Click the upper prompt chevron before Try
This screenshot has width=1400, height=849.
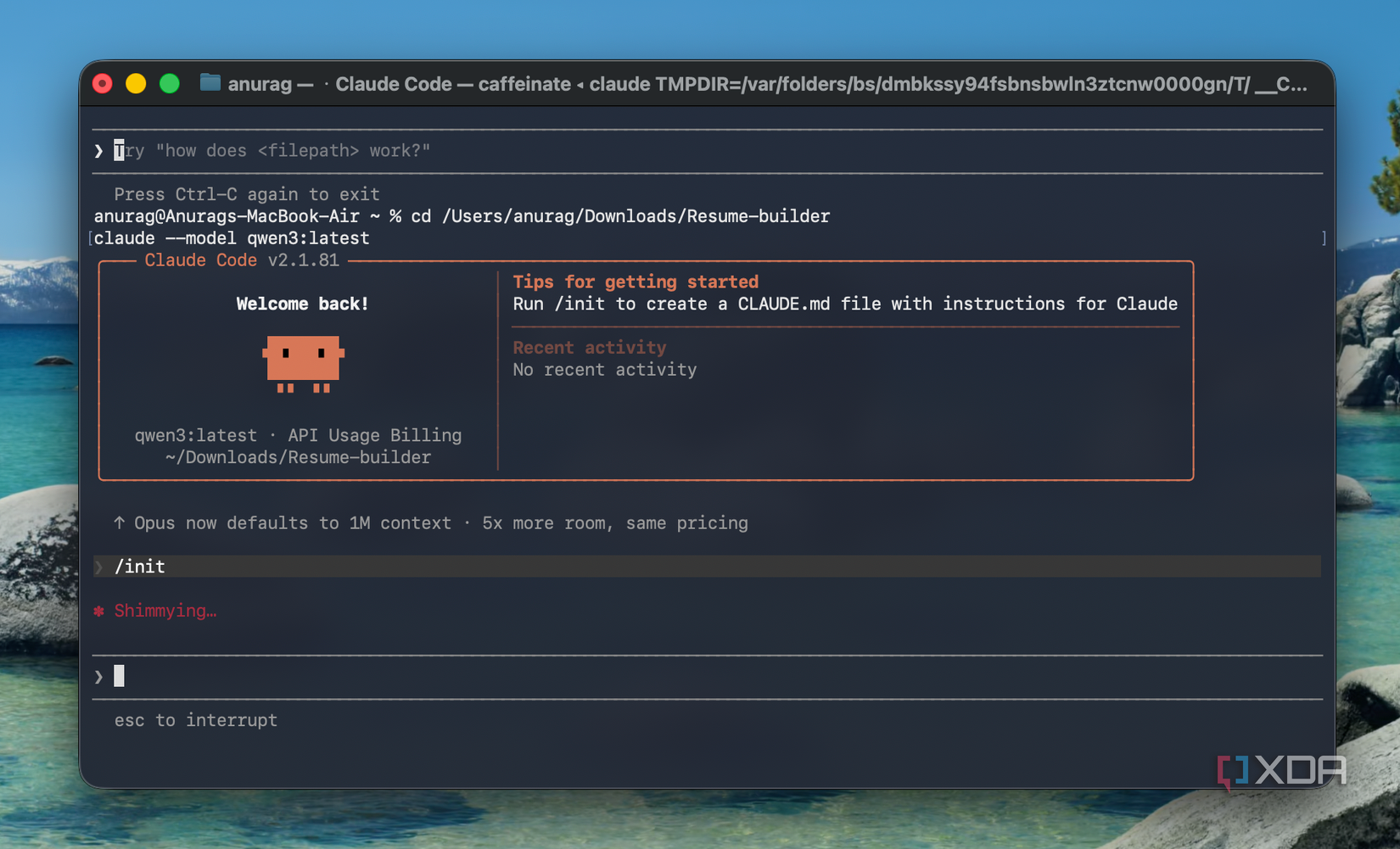click(98, 151)
